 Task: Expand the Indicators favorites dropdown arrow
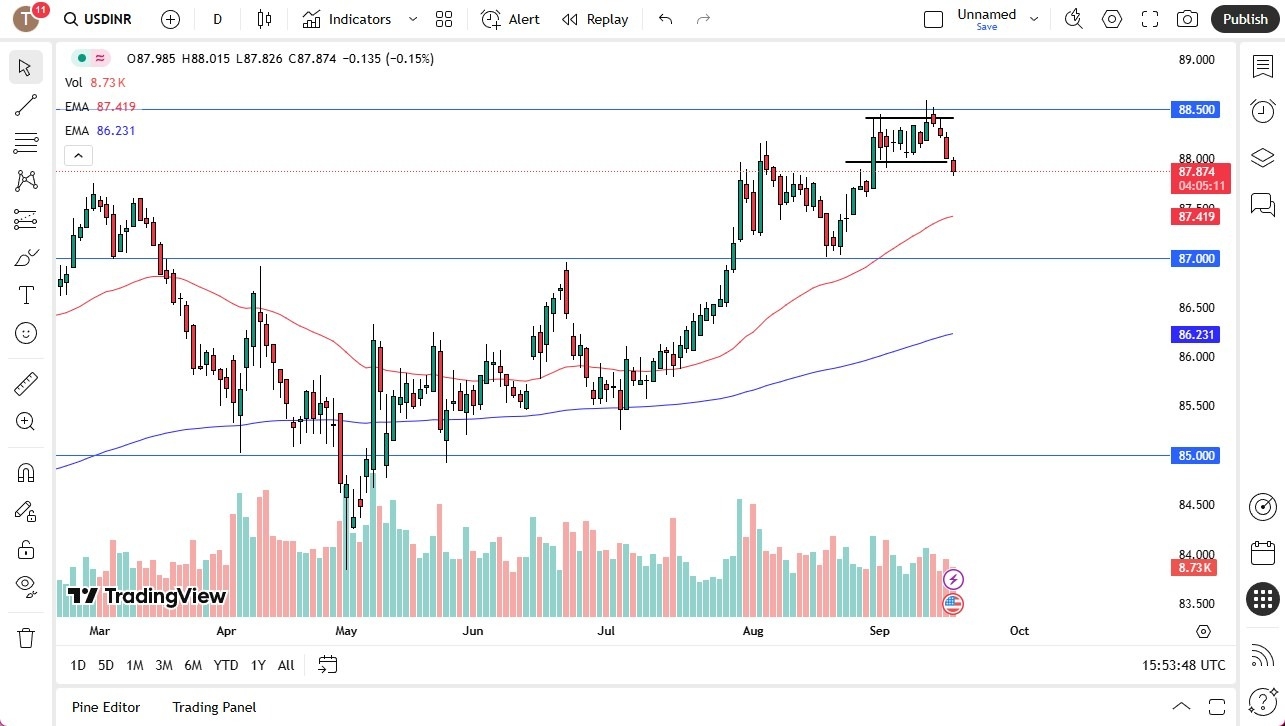click(x=413, y=19)
